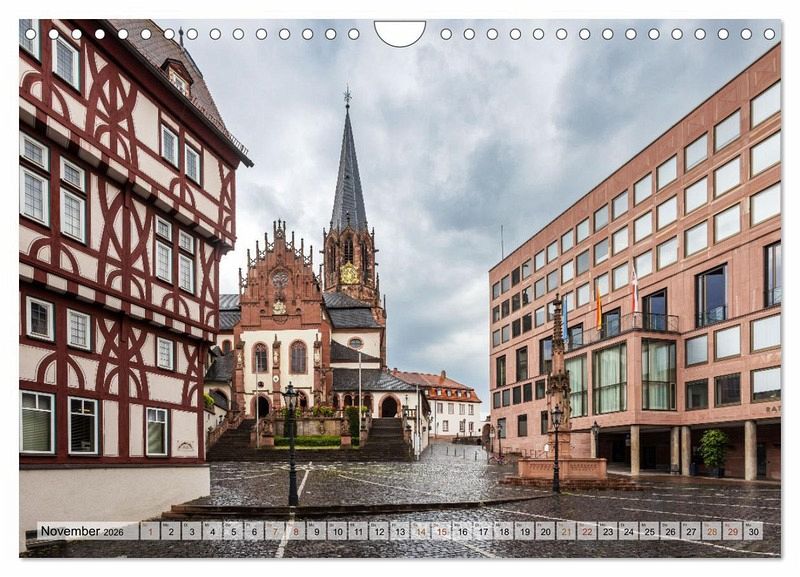Pick the number 20 date box
This screenshot has width=800, height=577.
coord(546,531)
